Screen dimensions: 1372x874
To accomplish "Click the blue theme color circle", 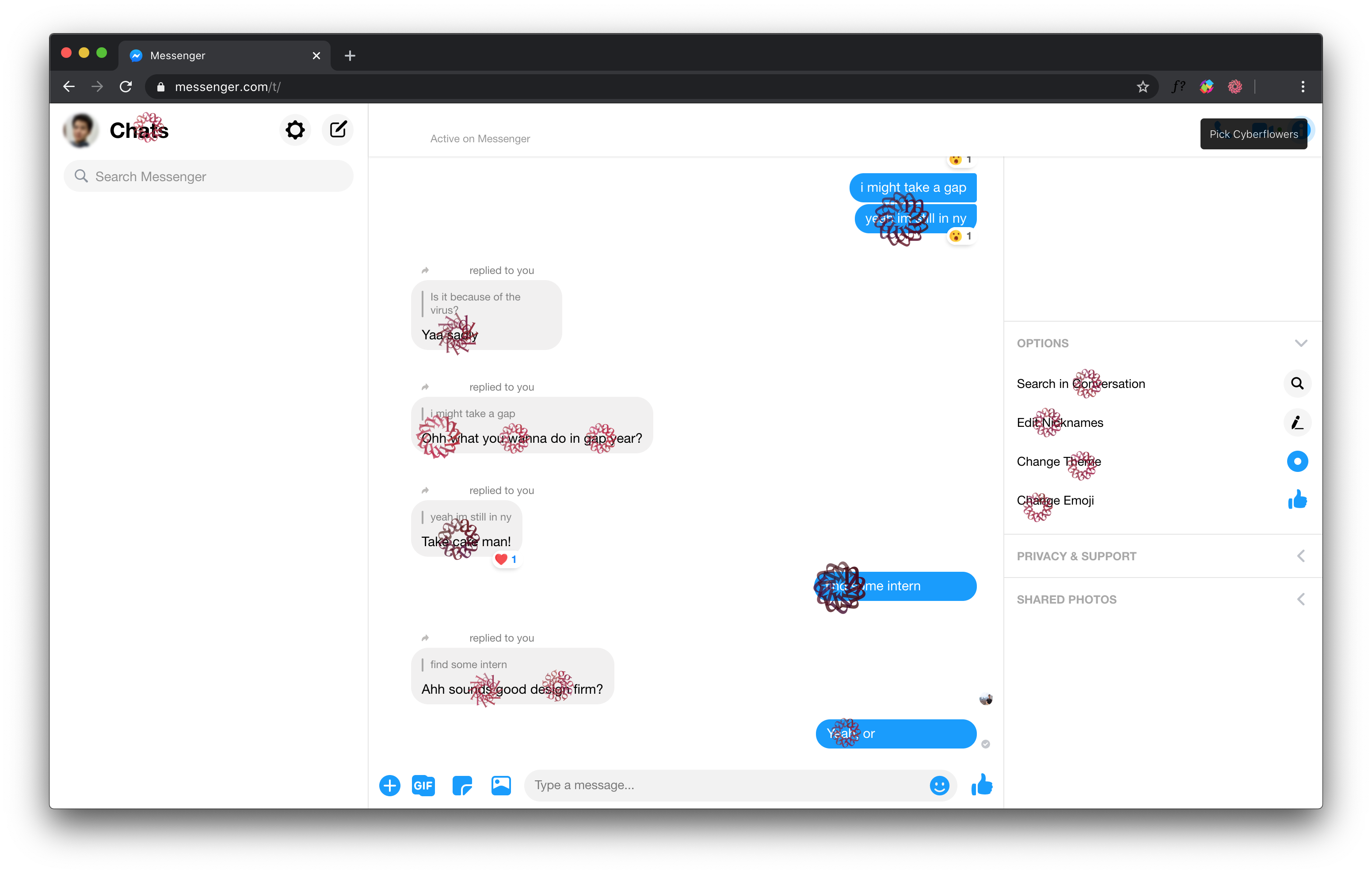I will click(1297, 461).
